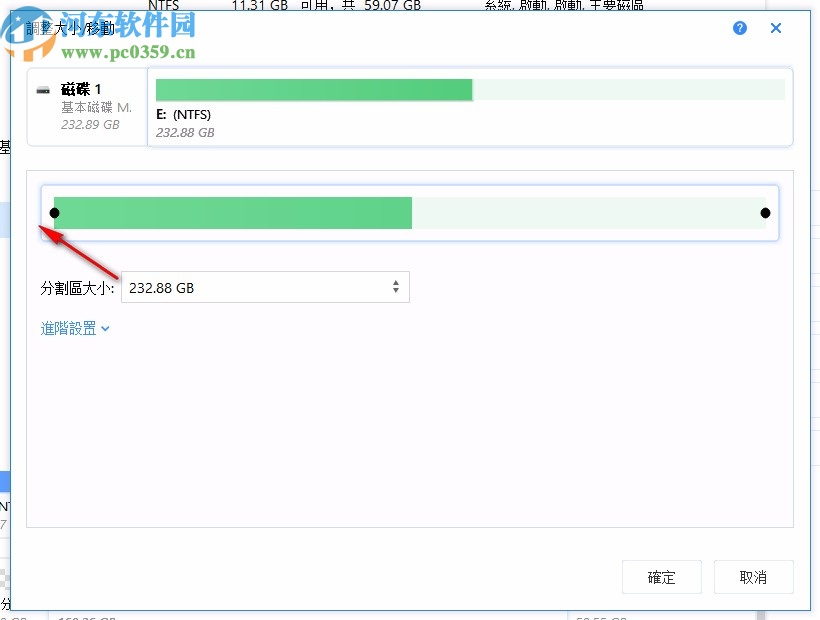
Task: Click the NTFS entry in the background disk table
Action: point(164,6)
